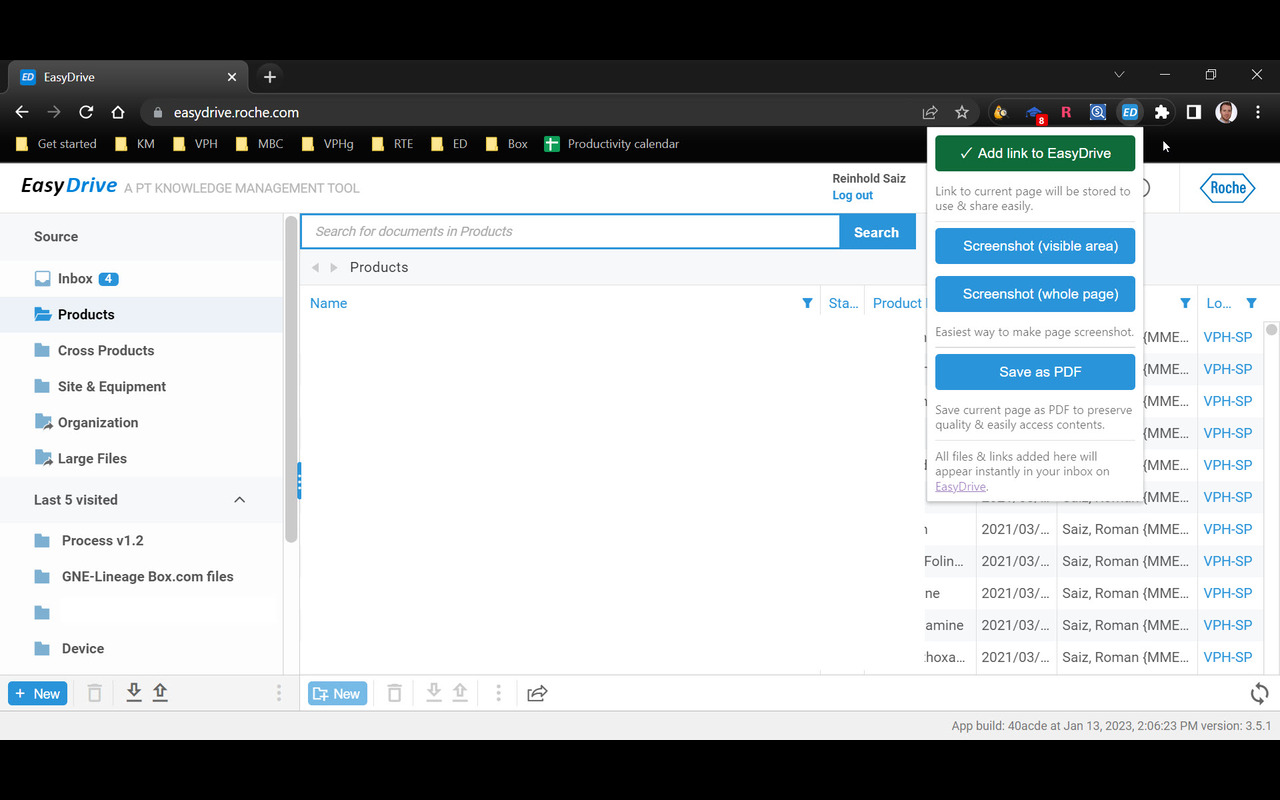Click the 'Log out' link
Screen dimensions: 1280x800
pos(851,195)
